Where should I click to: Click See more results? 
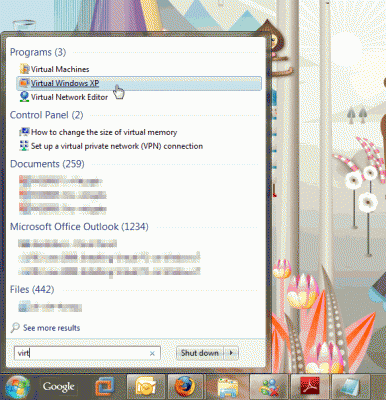coord(52,328)
